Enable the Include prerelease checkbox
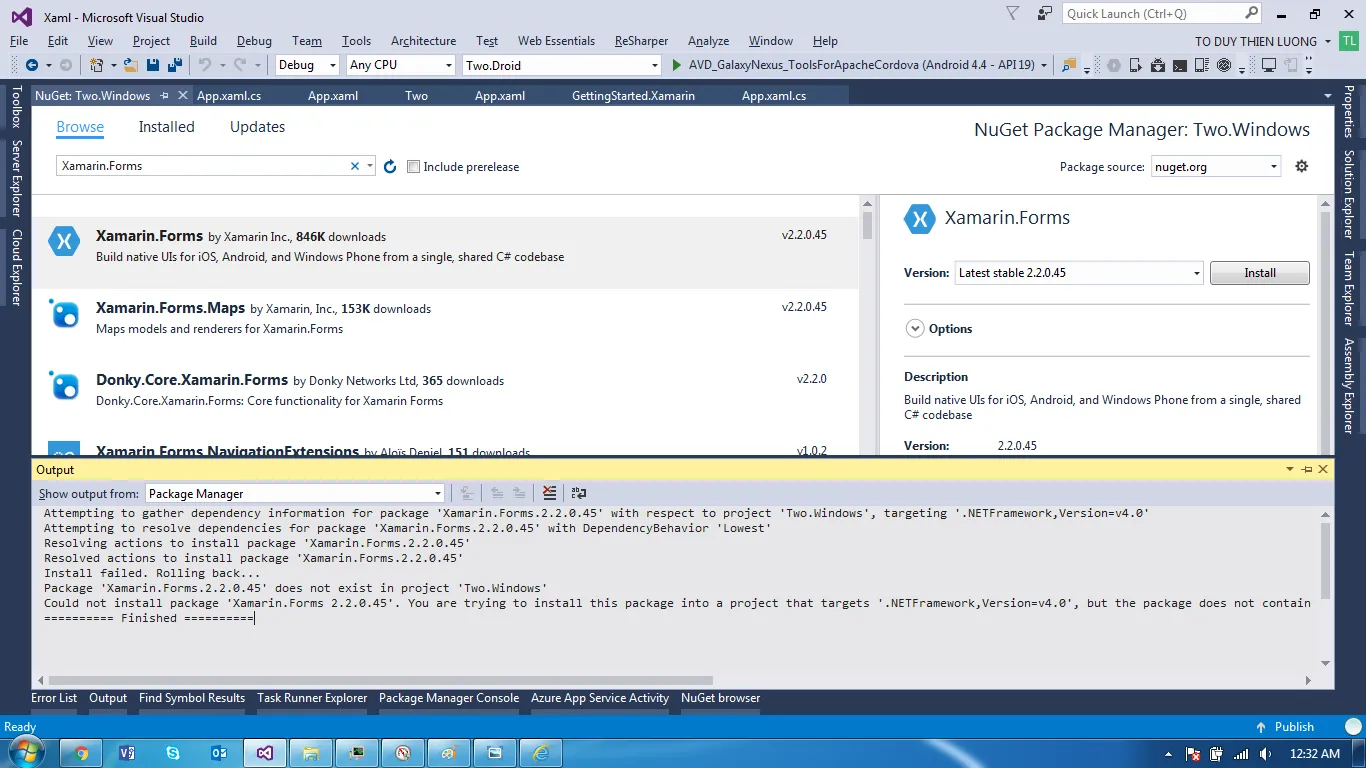Screen dimensions: 1366x768 click(x=414, y=167)
